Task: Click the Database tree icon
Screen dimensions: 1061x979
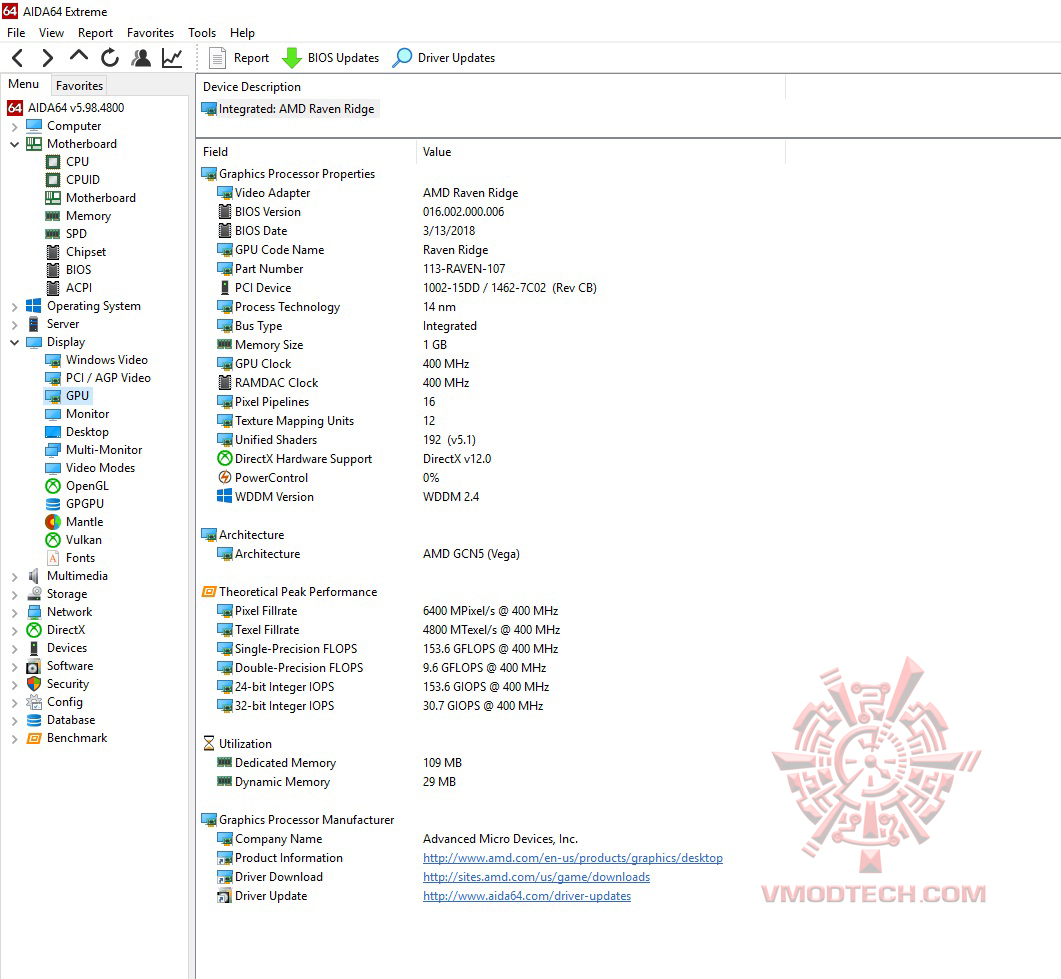Action: click(34, 721)
